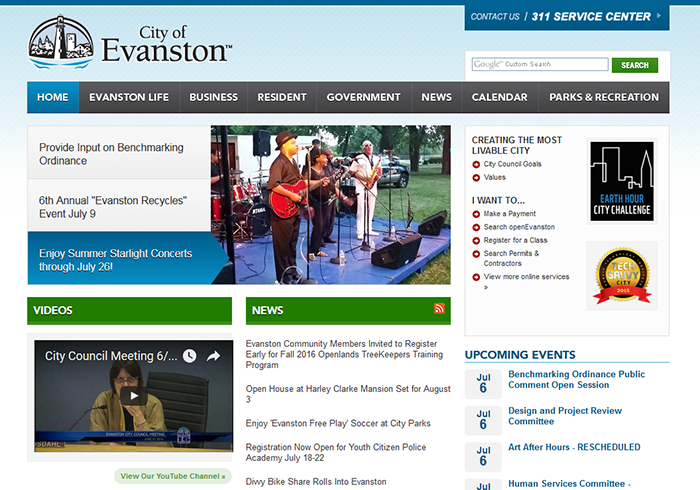Open the Divvy Bike Share news article
This screenshot has width=700, height=490.
click(x=316, y=482)
